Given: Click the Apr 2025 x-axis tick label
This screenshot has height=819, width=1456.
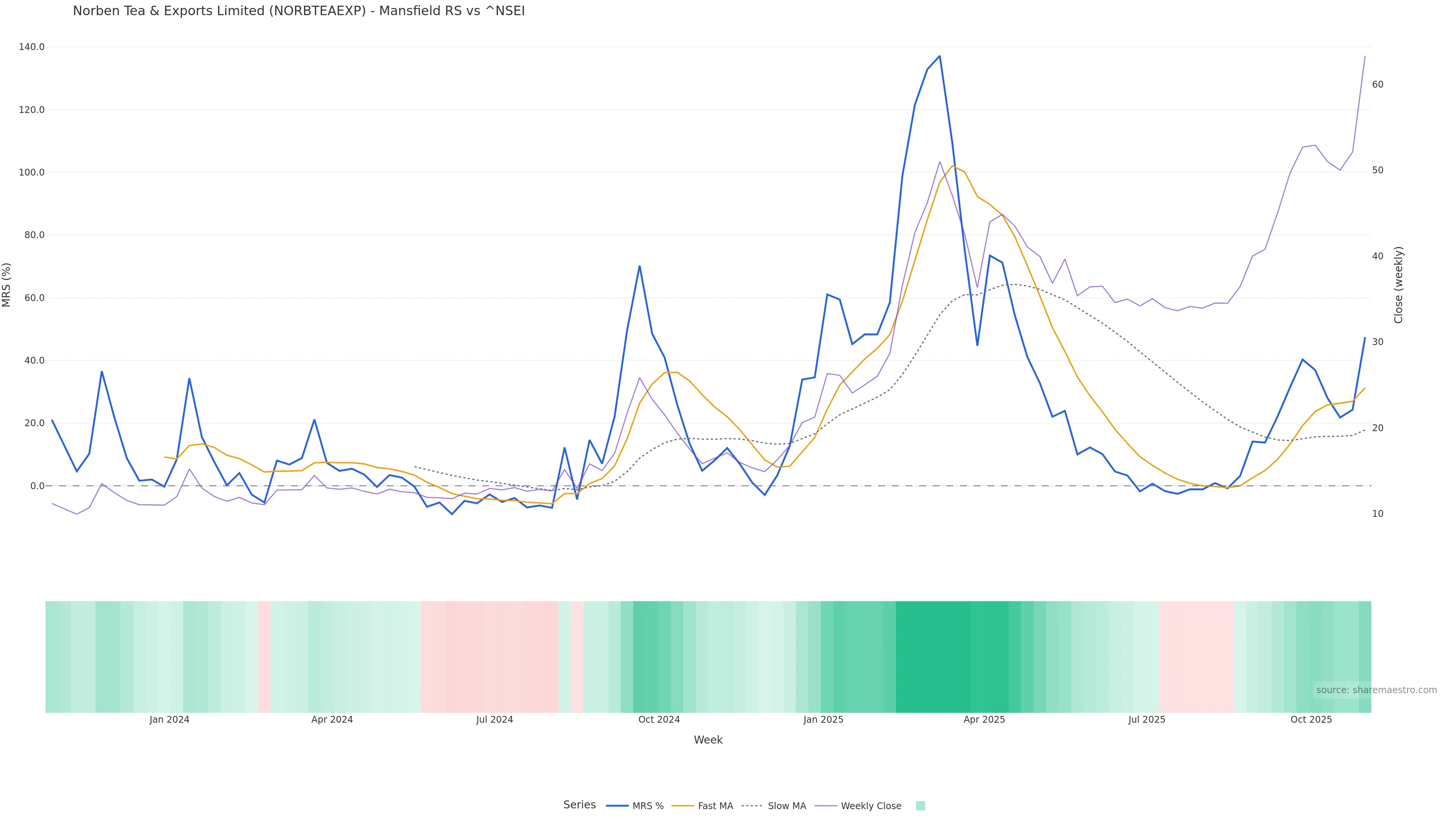Looking at the screenshot, I should click(984, 720).
